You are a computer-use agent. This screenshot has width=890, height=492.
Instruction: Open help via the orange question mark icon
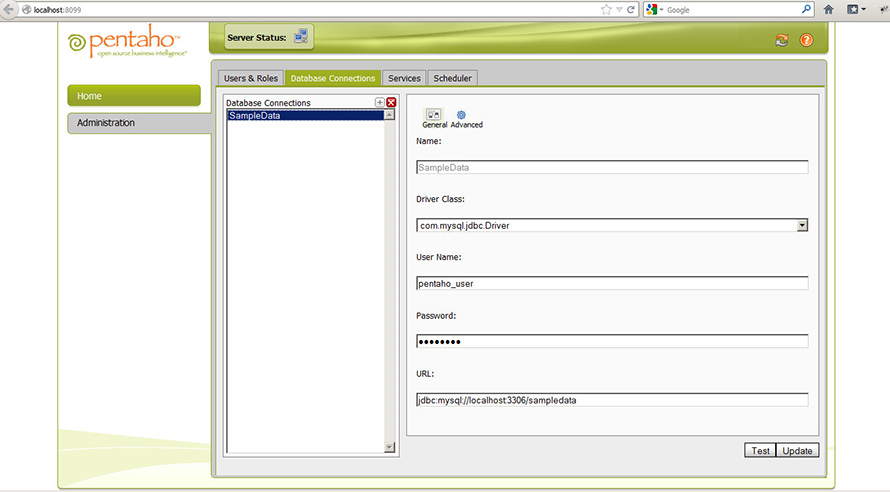point(806,40)
